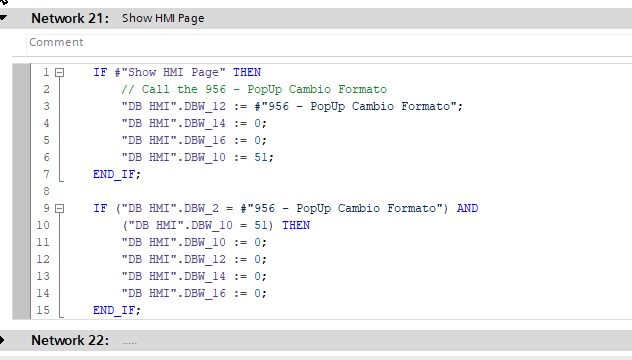Click the Show HMI Page network title

point(163,18)
